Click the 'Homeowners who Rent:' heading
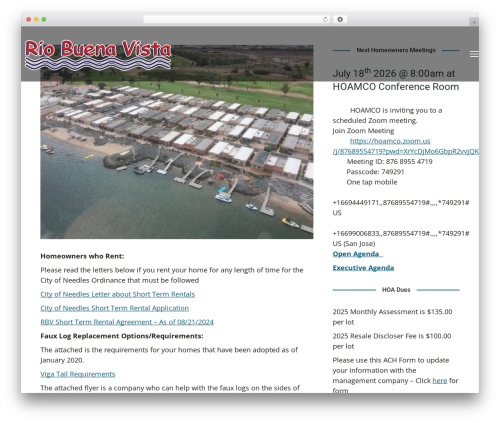The height and width of the screenshot is (423, 500). coord(82,256)
